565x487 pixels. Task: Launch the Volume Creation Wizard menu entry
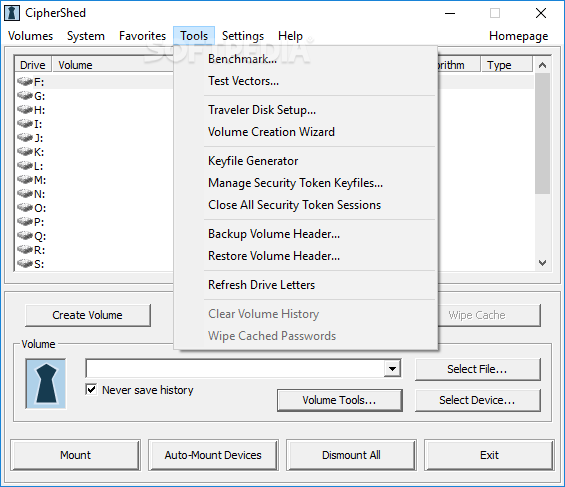tap(306, 132)
